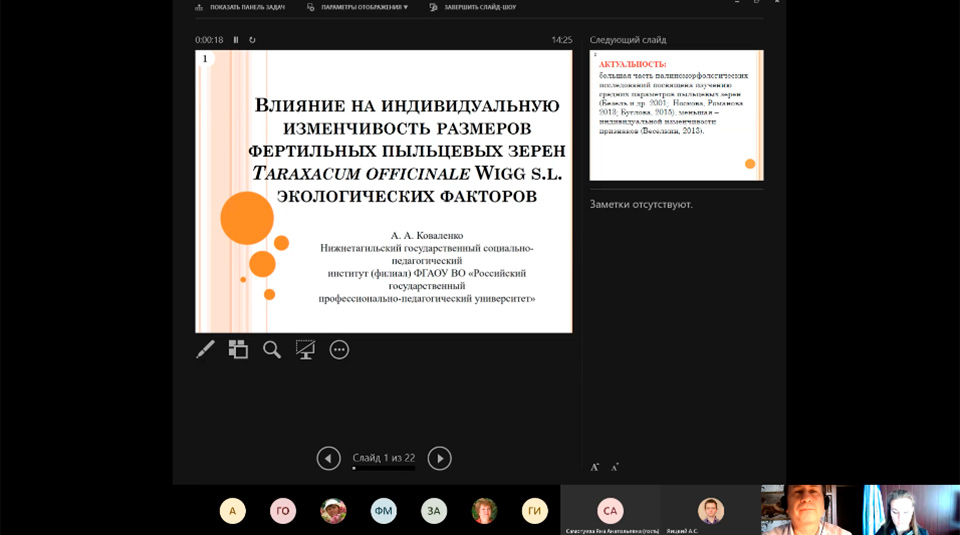Select the participant tile with СА avatar

(609, 511)
